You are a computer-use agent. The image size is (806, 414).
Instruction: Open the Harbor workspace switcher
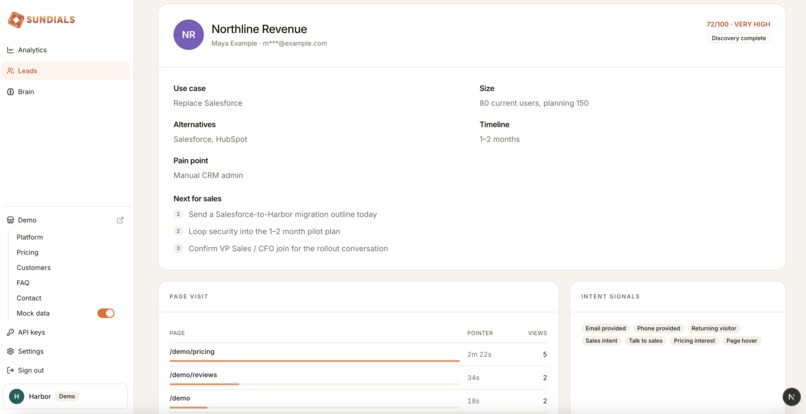pyautogui.click(x=65, y=397)
